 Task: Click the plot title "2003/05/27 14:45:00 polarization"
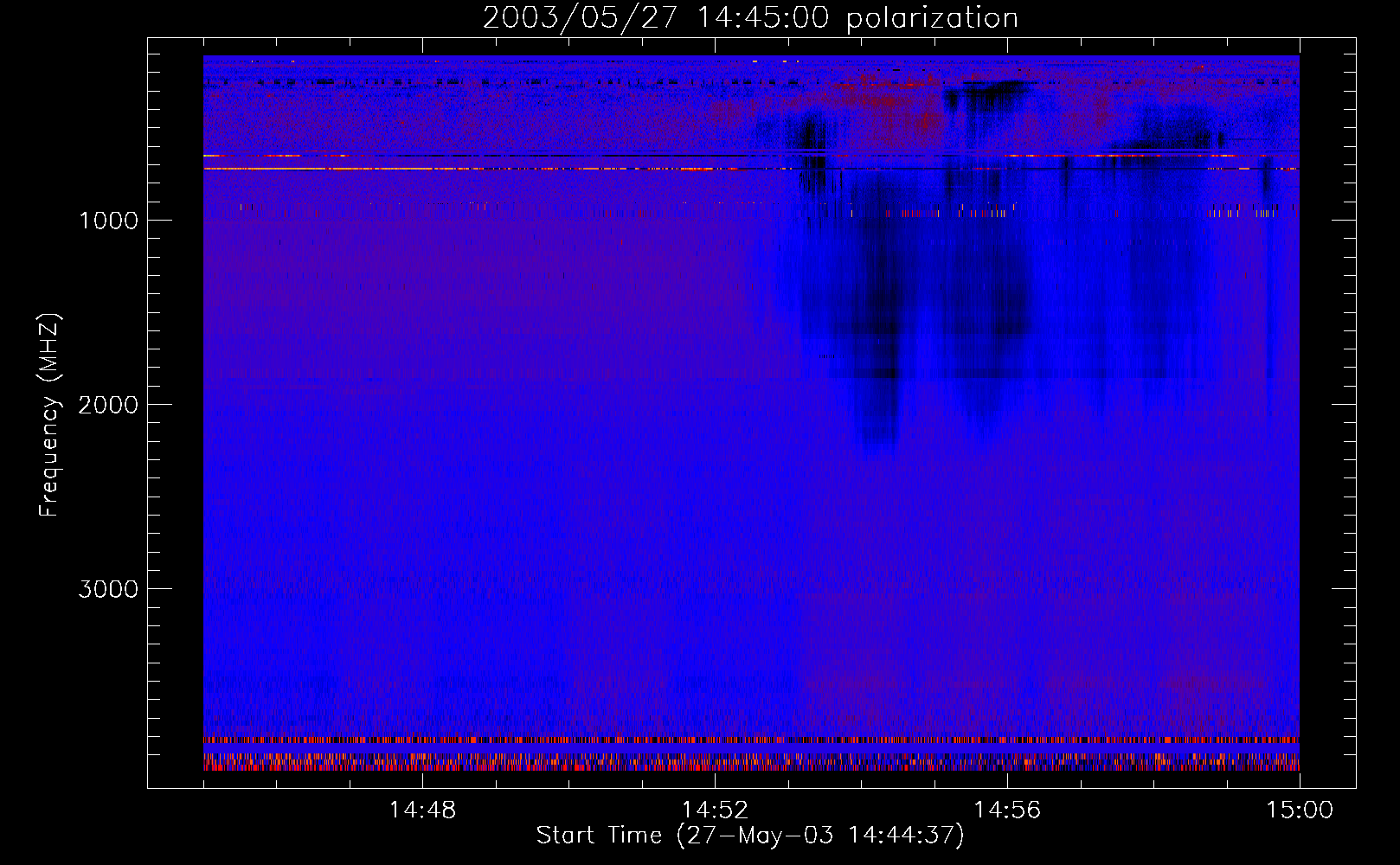pos(750,18)
